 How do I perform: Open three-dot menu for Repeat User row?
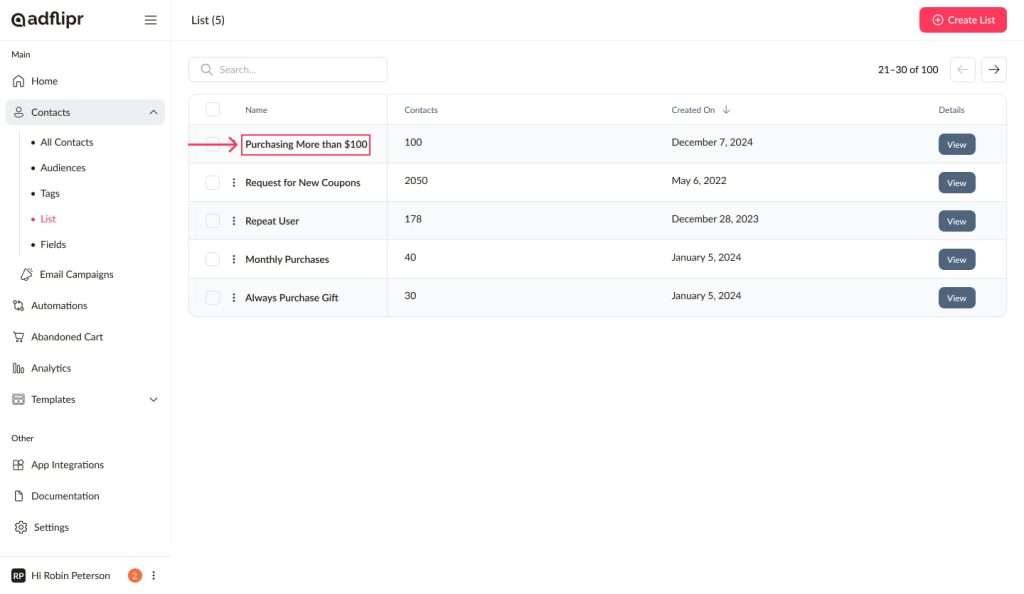tap(234, 221)
